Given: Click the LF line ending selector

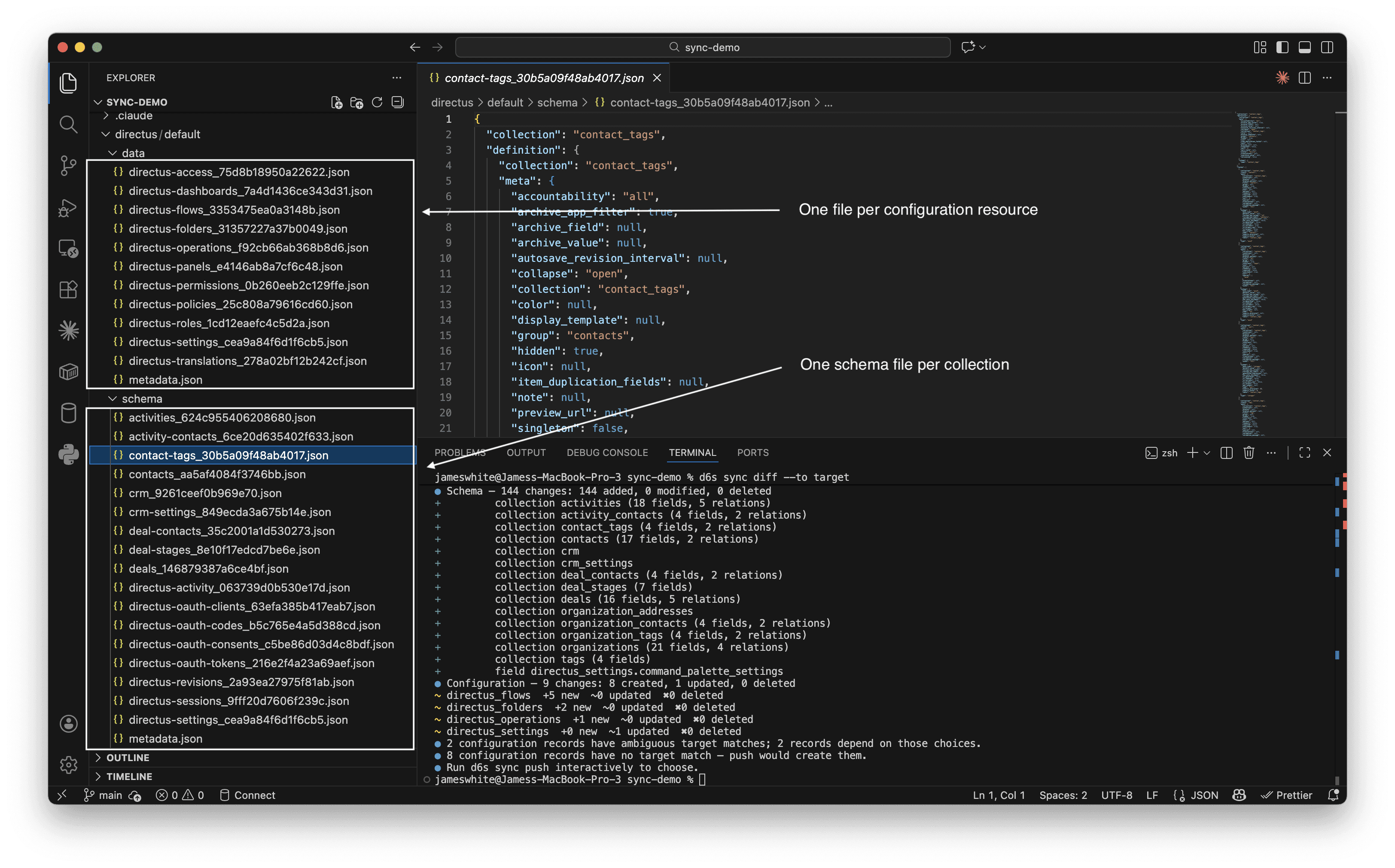Looking at the screenshot, I should pos(1151,795).
